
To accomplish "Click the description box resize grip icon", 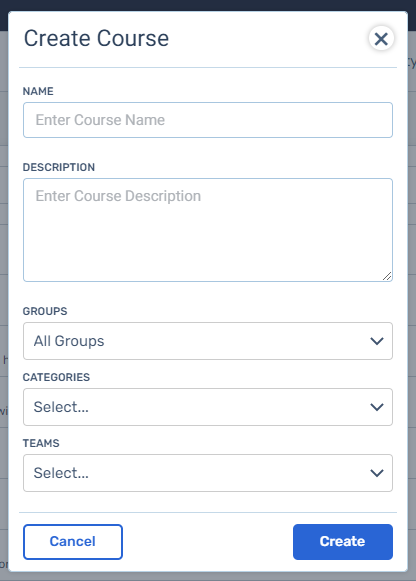I will 387,276.
